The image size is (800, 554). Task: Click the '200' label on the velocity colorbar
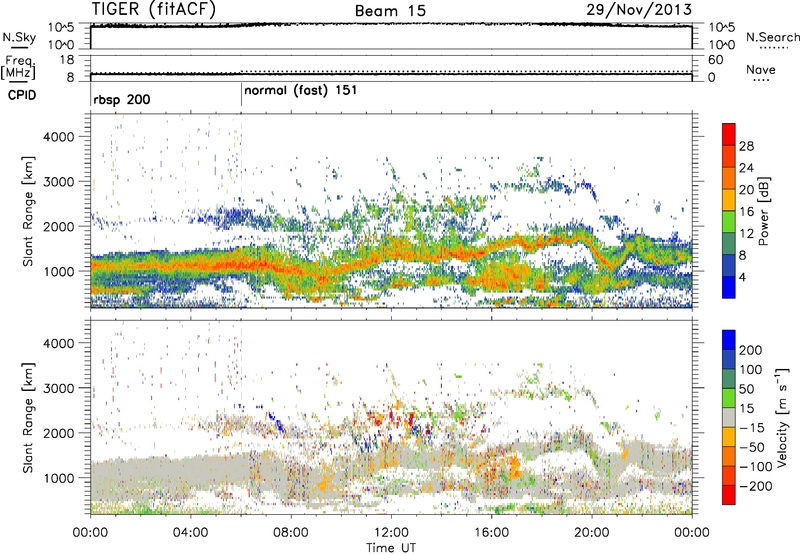[751, 350]
